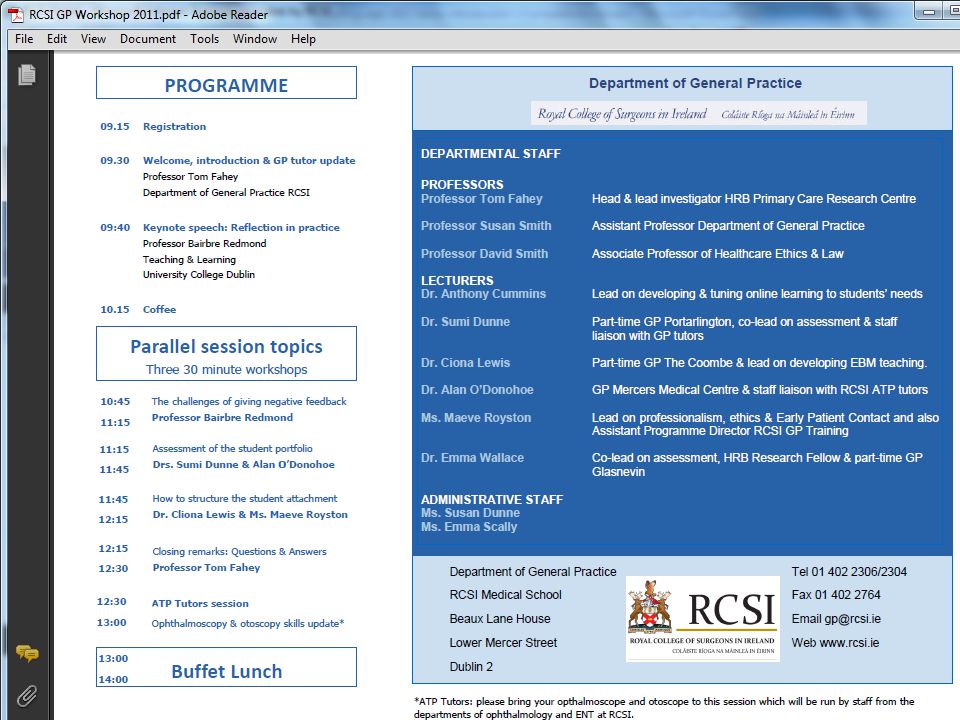
Task: Click 'Dr. Cliona Lewis & Ms. Maeve Royston'
Action: (x=250, y=514)
